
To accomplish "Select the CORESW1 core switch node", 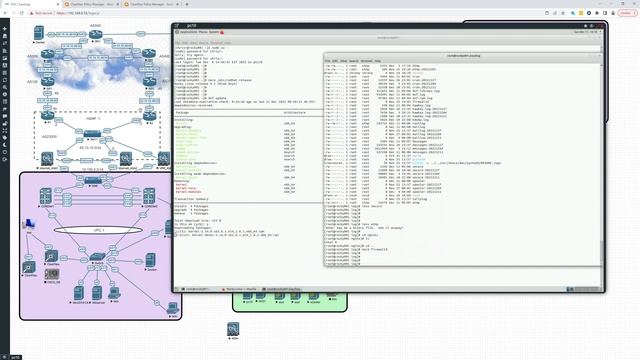I will [x=46, y=196].
